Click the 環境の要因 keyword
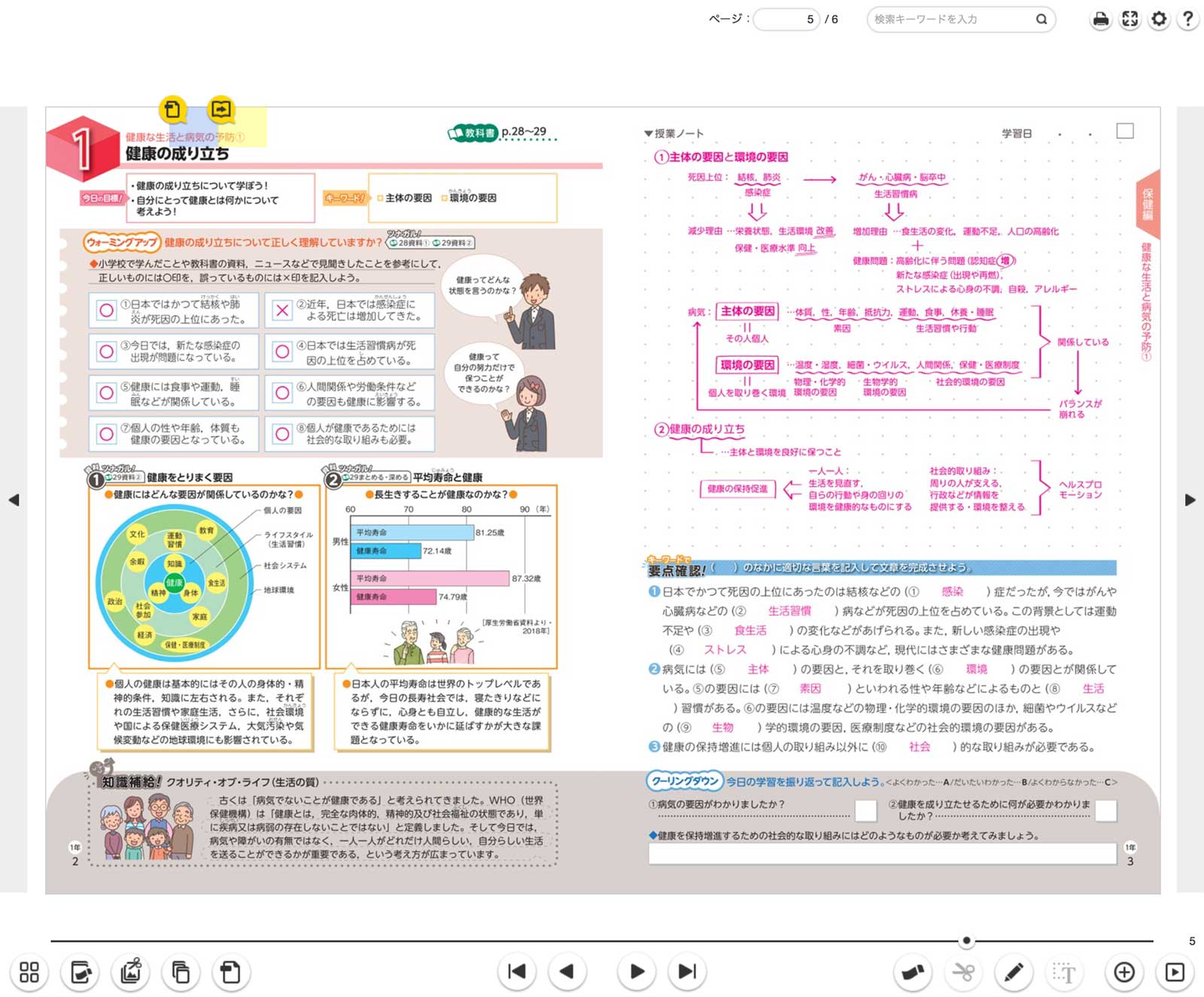 point(473,198)
